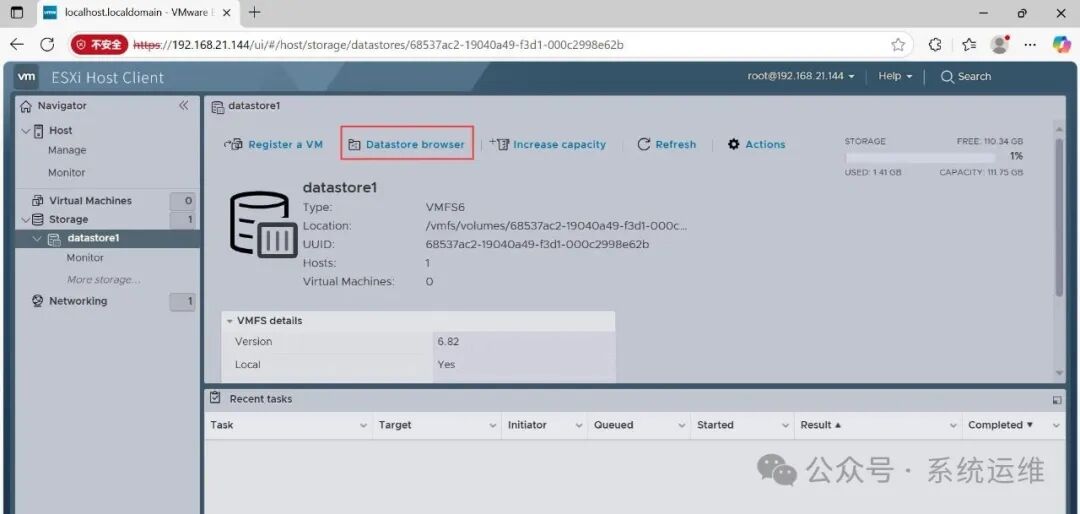1080x514 pixels.
Task: Open the root@192.168.21.144 user dropdown
Action: click(801, 76)
